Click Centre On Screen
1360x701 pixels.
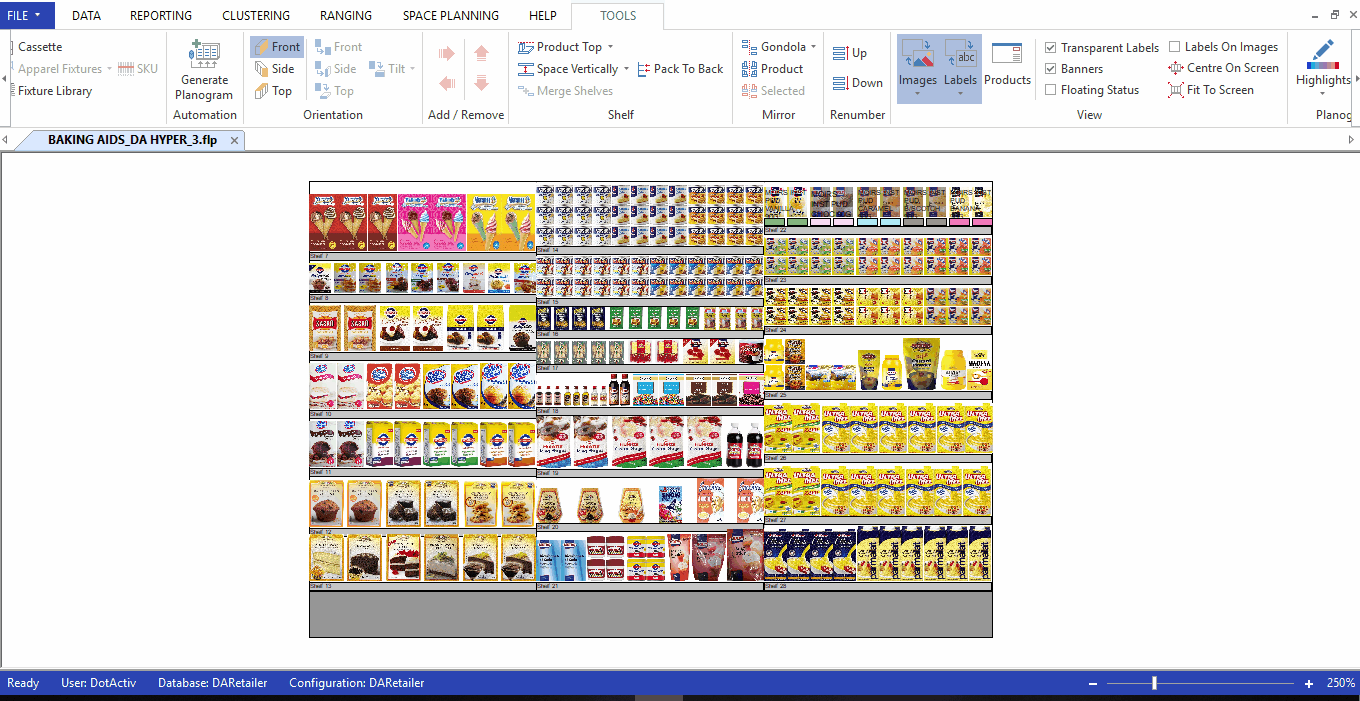point(1223,68)
